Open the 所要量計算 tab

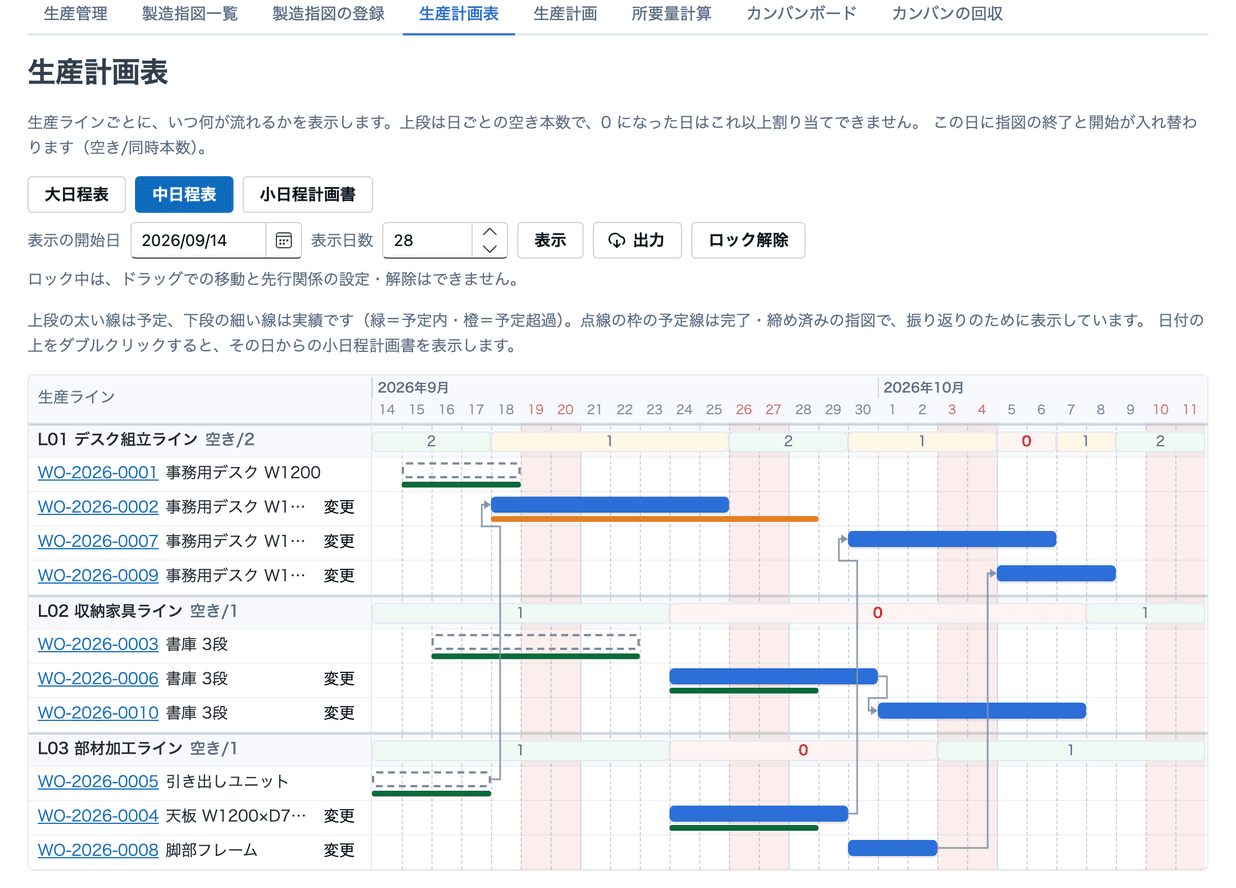click(x=672, y=14)
